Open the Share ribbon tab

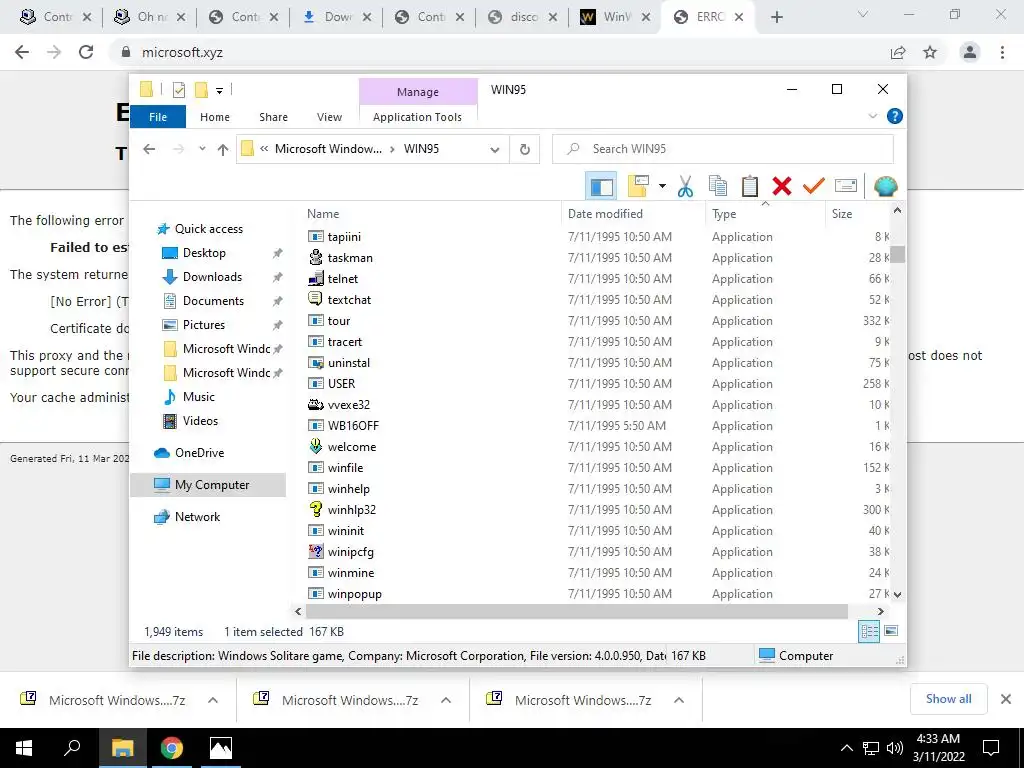pos(273,117)
